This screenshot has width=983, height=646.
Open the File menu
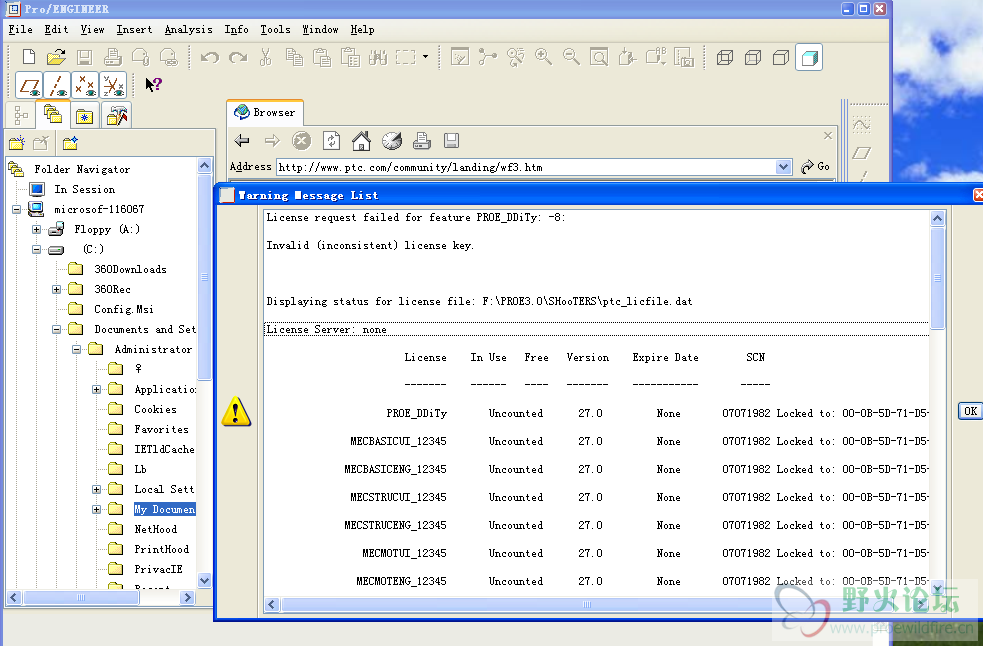coord(20,29)
